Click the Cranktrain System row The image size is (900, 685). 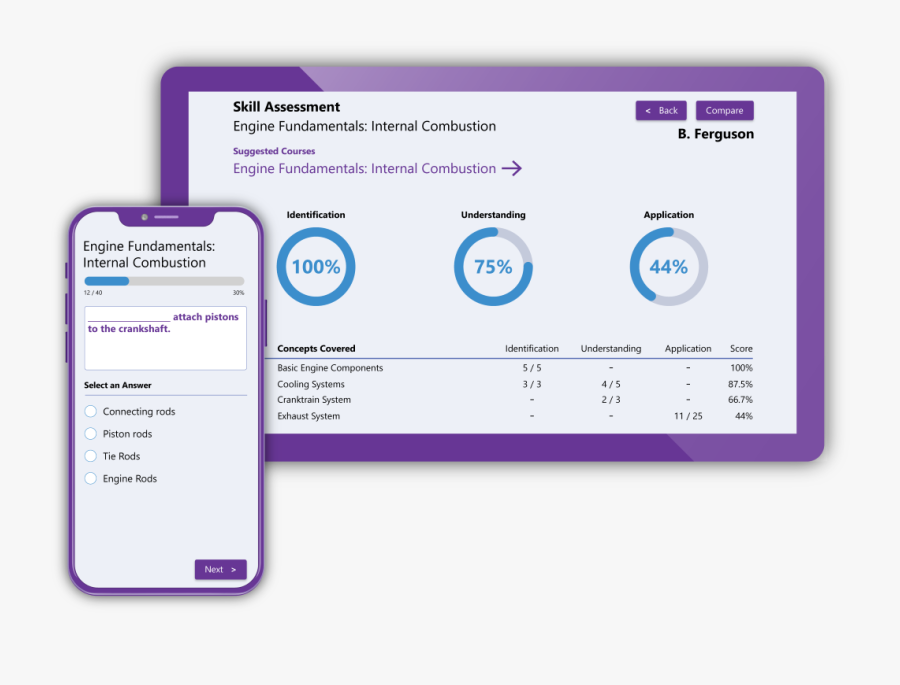tap(314, 400)
